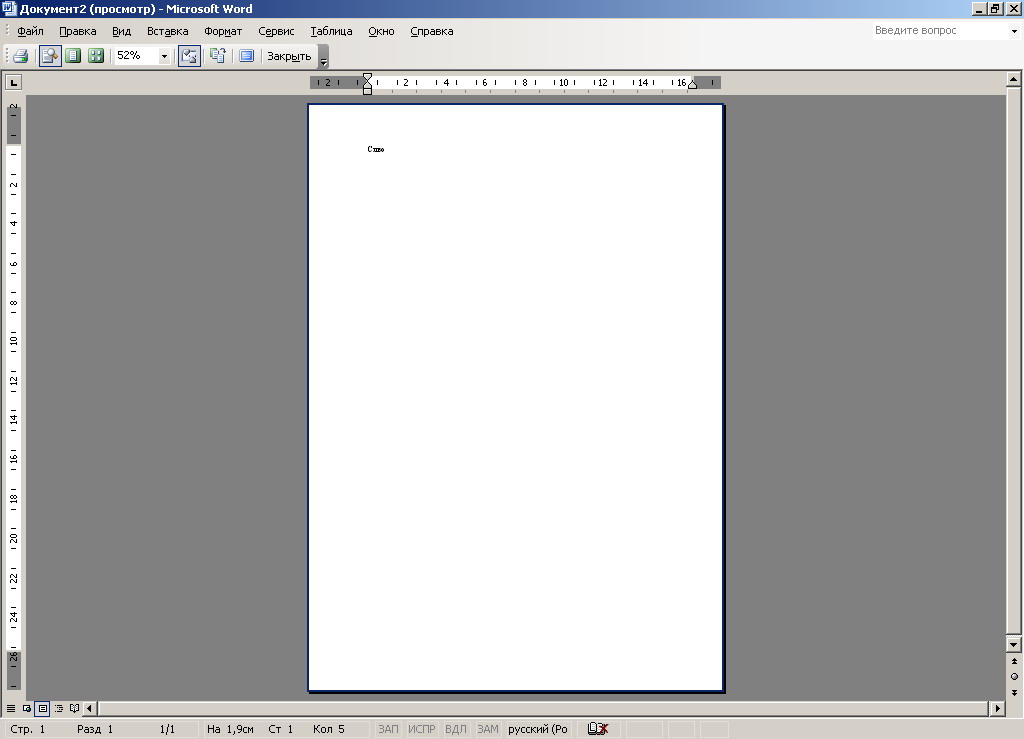
Task: Expand the toolbar options arrow after Закрыть
Action: (x=323, y=58)
